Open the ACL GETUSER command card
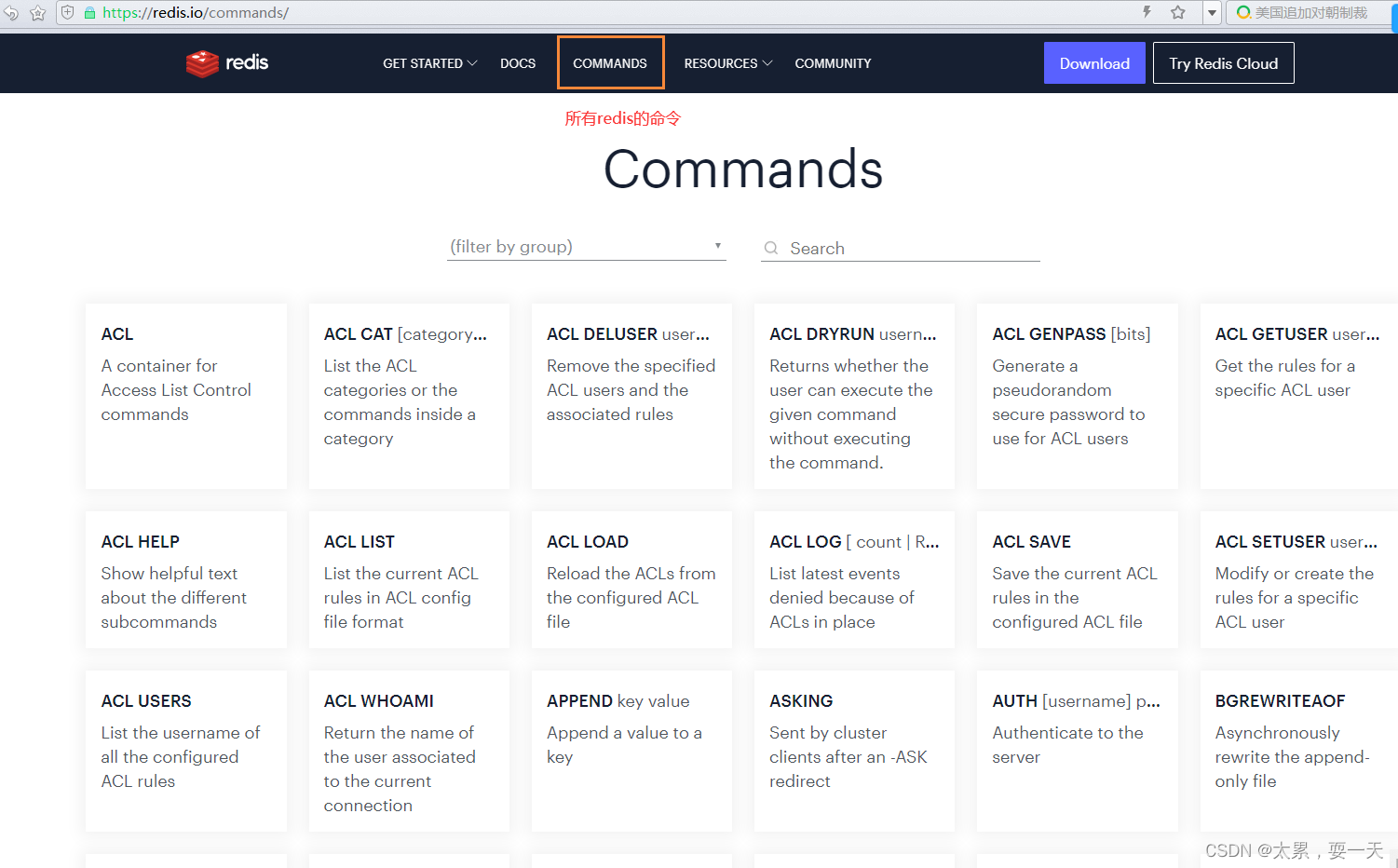This screenshot has height=868, width=1398. click(1299, 396)
